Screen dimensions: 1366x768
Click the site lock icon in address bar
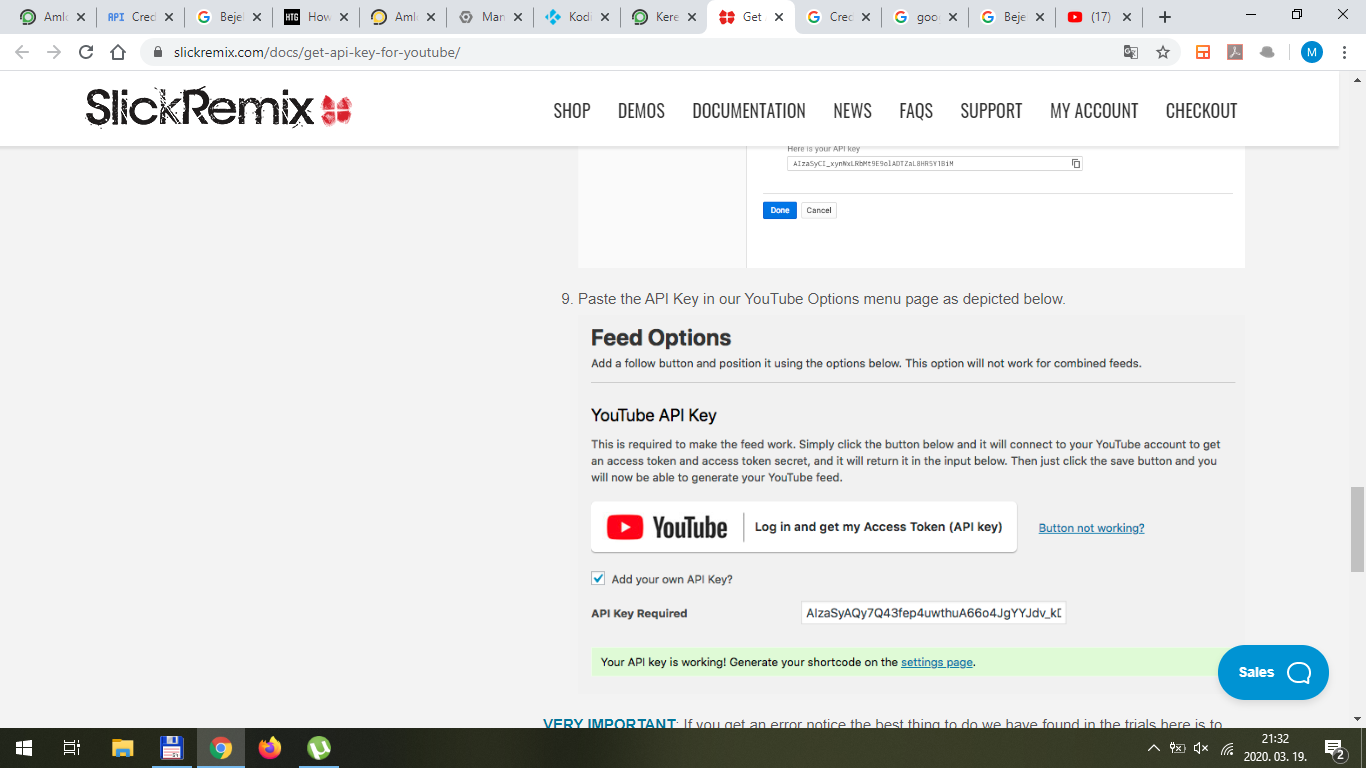point(158,52)
